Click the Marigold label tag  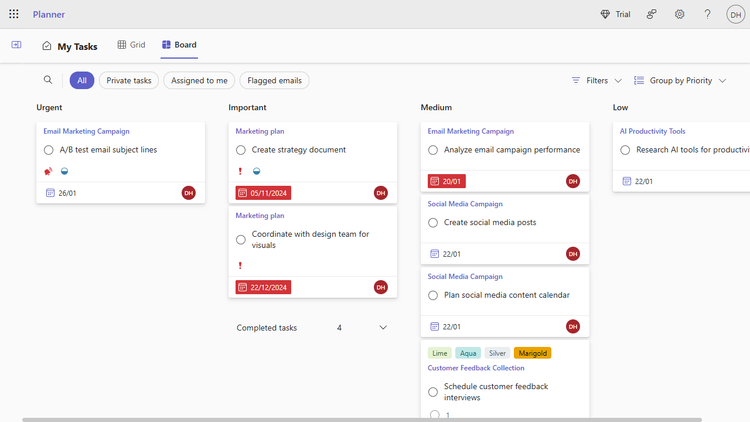click(532, 353)
